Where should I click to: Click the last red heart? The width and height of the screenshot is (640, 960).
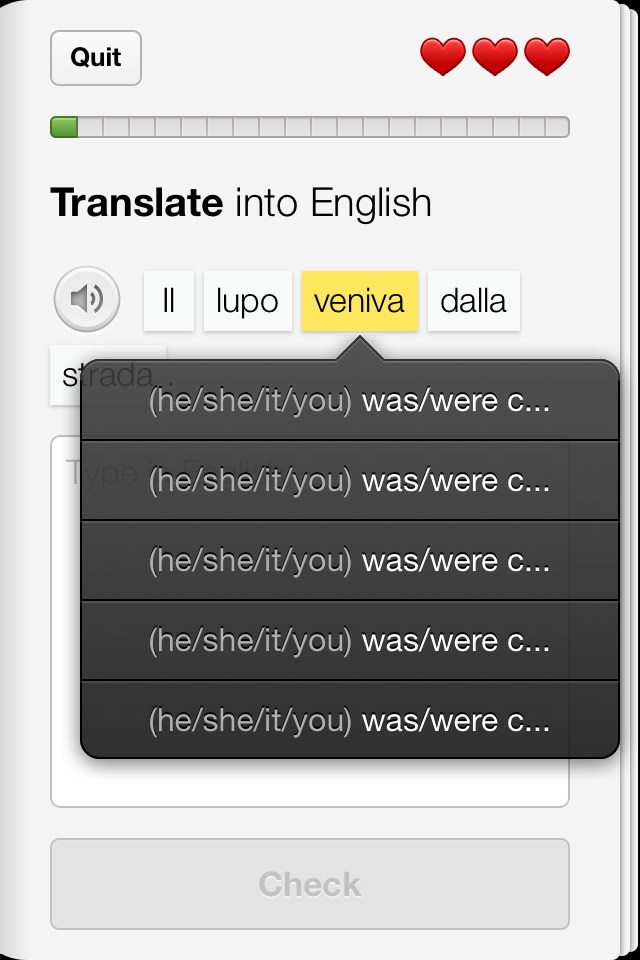click(x=547, y=57)
